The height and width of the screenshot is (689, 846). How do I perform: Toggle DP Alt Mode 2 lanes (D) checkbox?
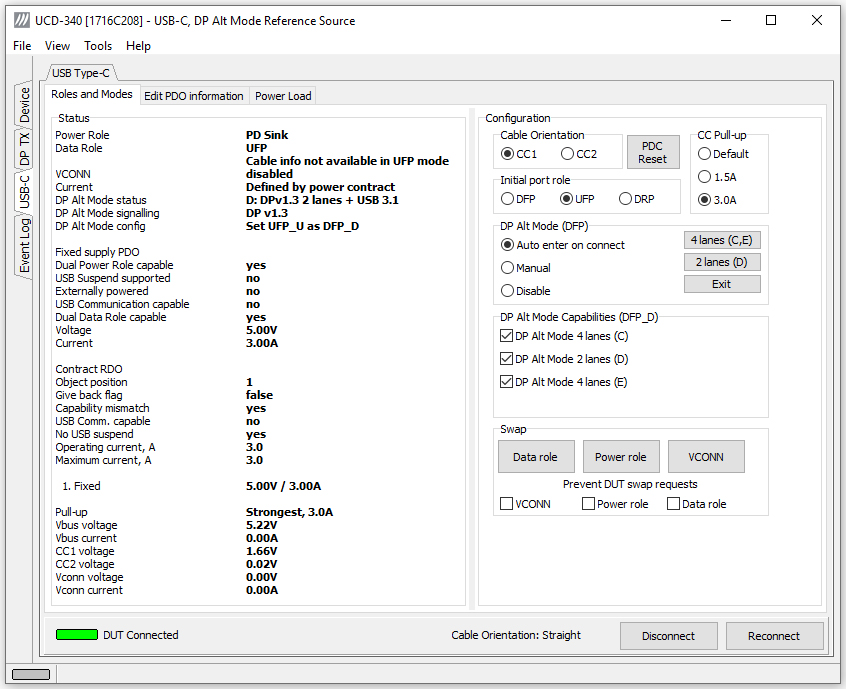(x=506, y=359)
